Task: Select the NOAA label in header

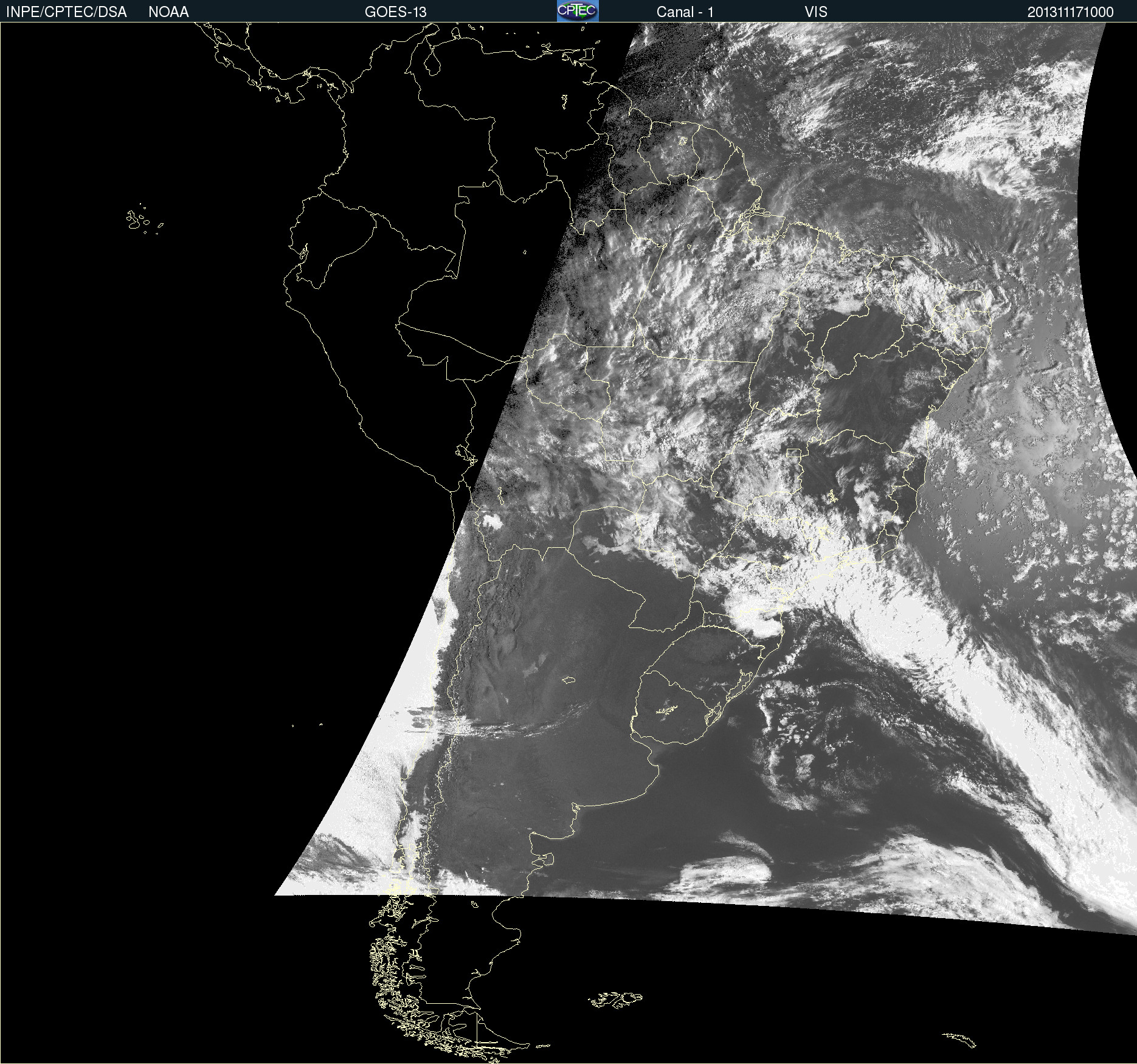Action: point(168,12)
